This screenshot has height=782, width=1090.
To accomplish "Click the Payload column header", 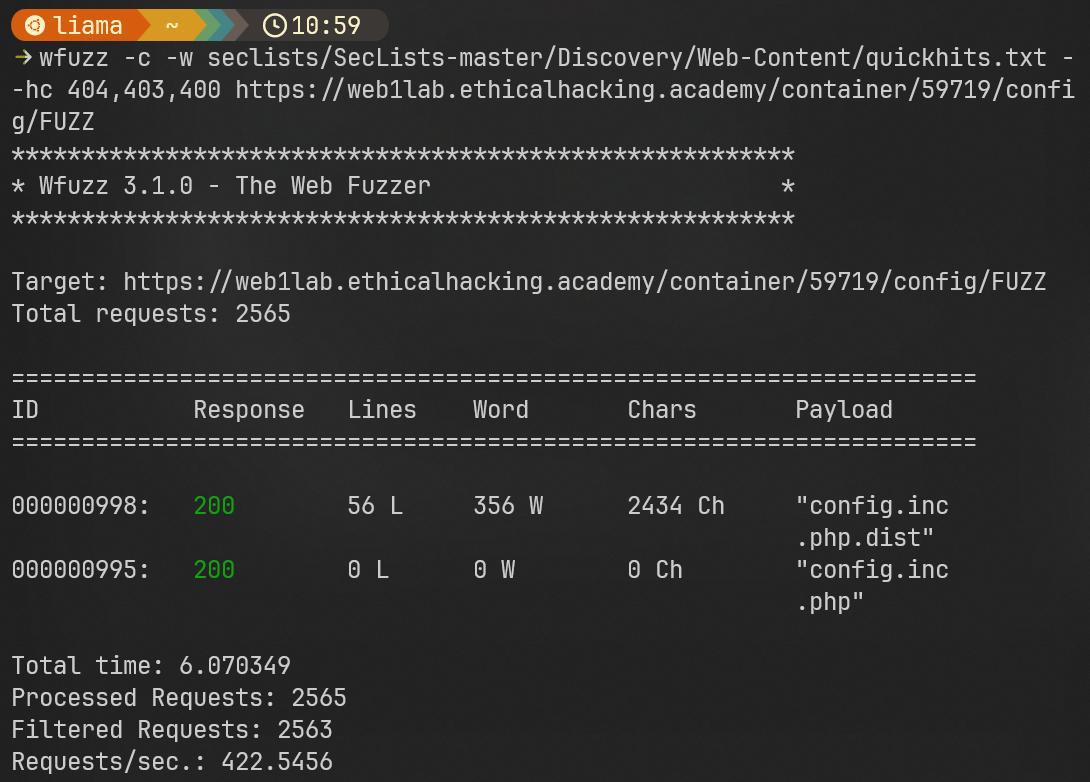I will [x=843, y=410].
